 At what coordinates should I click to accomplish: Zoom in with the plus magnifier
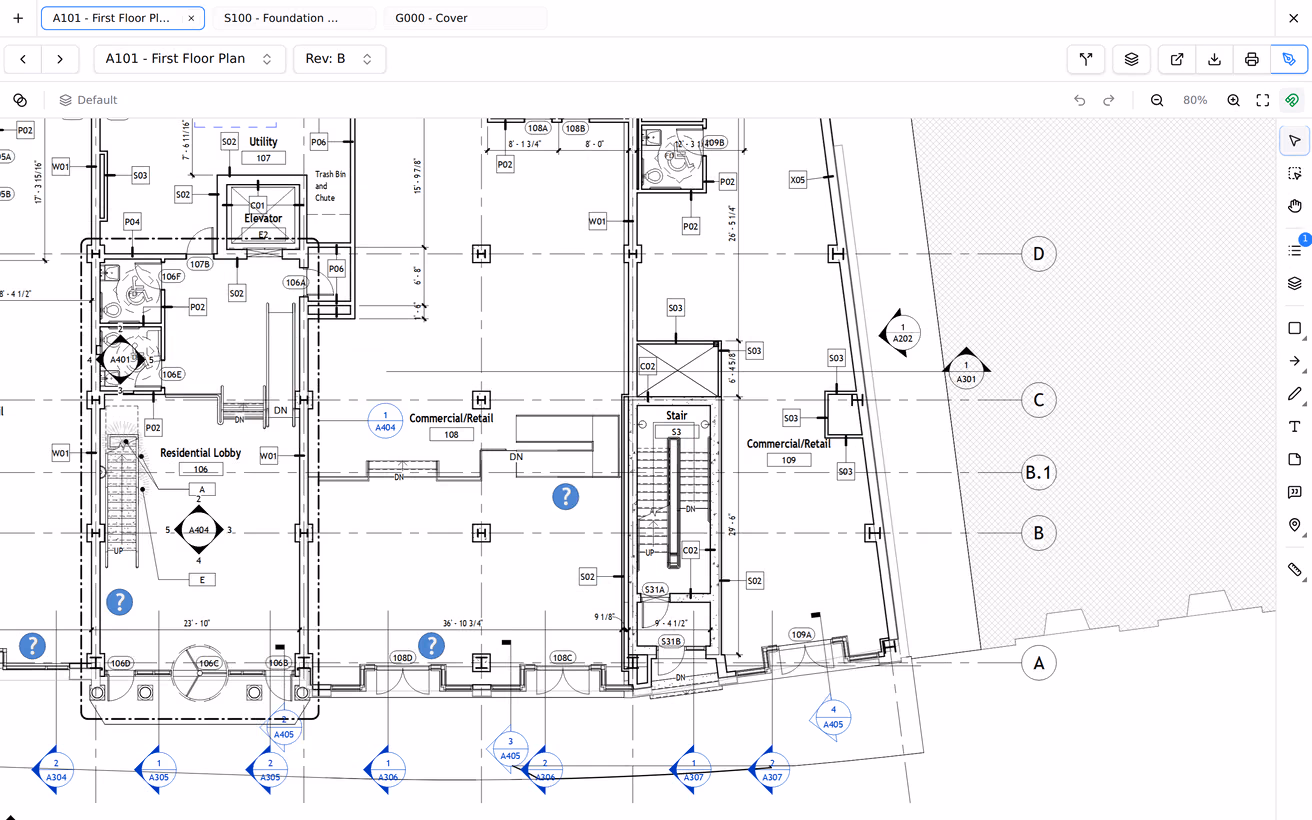pos(1234,100)
